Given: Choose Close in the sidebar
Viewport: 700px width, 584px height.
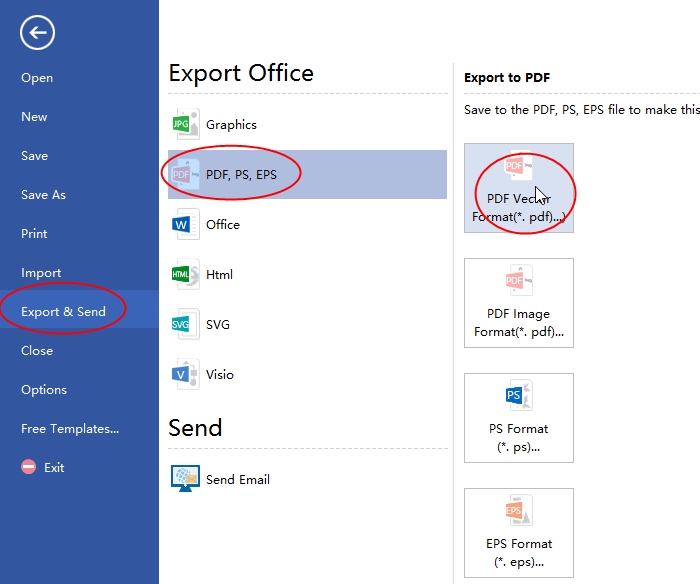Looking at the screenshot, I should coord(37,350).
